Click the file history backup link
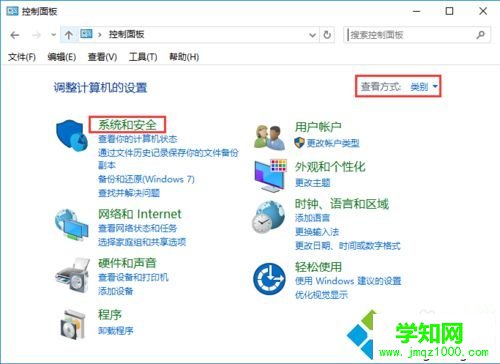The width and height of the screenshot is (500, 364). 168,159
